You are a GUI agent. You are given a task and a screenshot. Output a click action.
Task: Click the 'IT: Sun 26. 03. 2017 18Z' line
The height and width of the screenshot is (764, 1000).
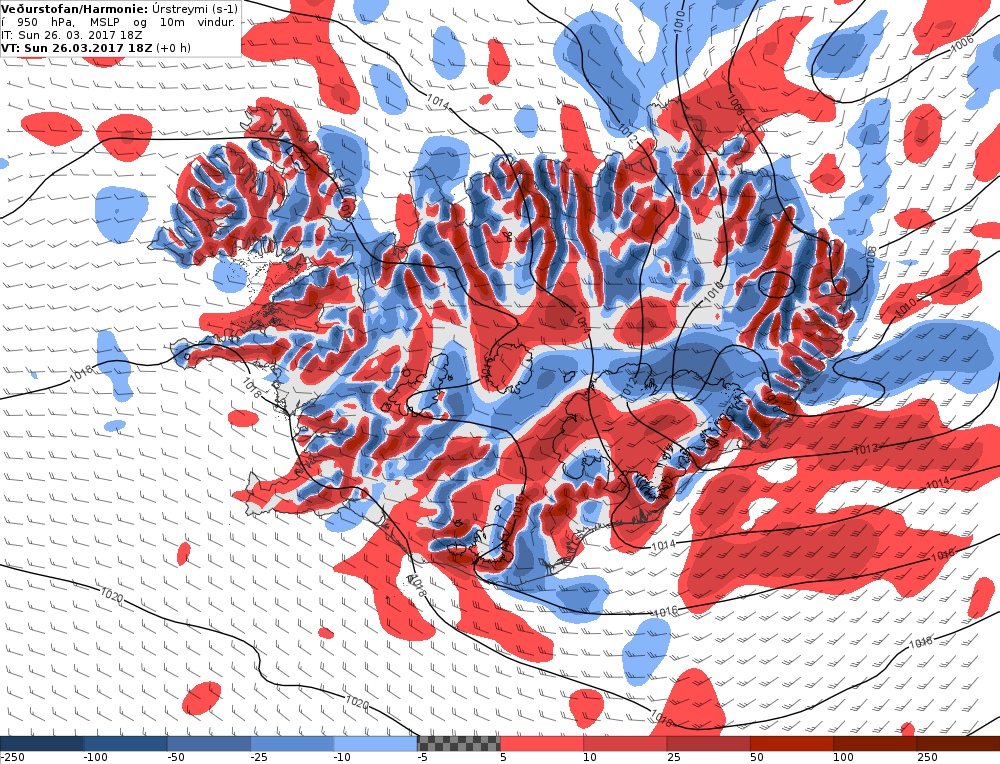point(72,35)
